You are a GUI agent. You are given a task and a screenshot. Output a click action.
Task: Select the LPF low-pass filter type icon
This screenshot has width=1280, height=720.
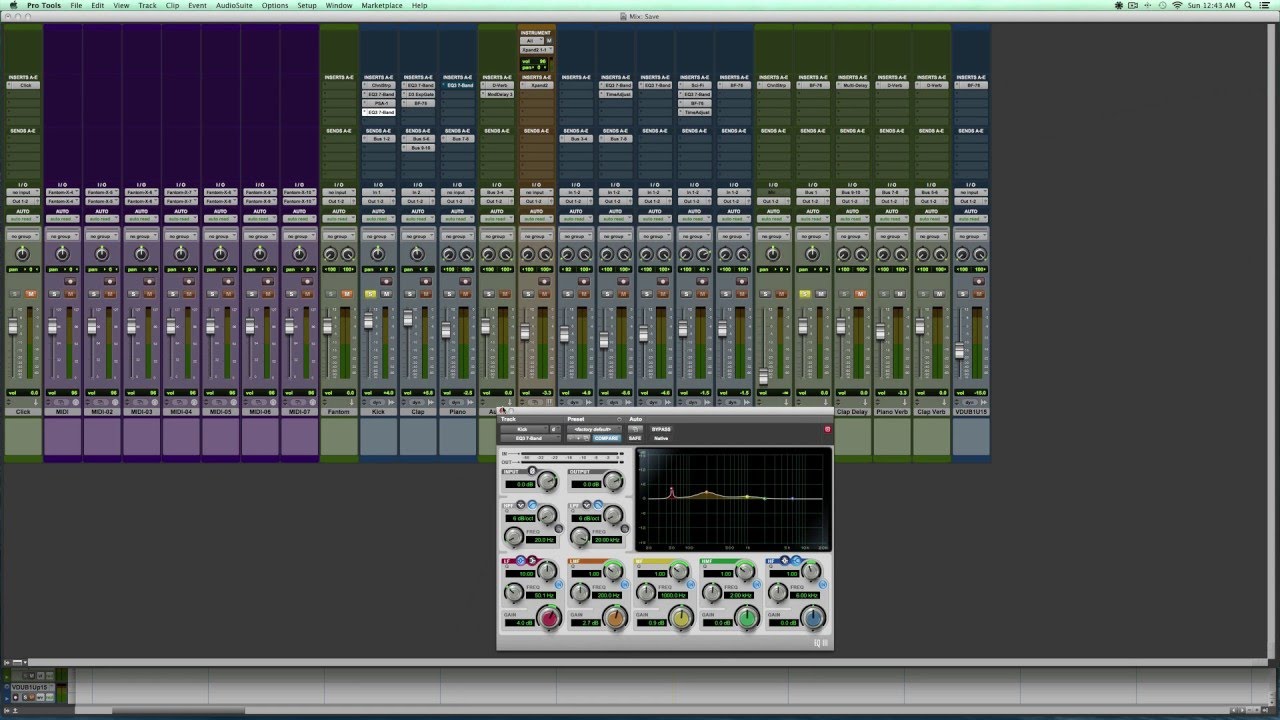coord(598,504)
